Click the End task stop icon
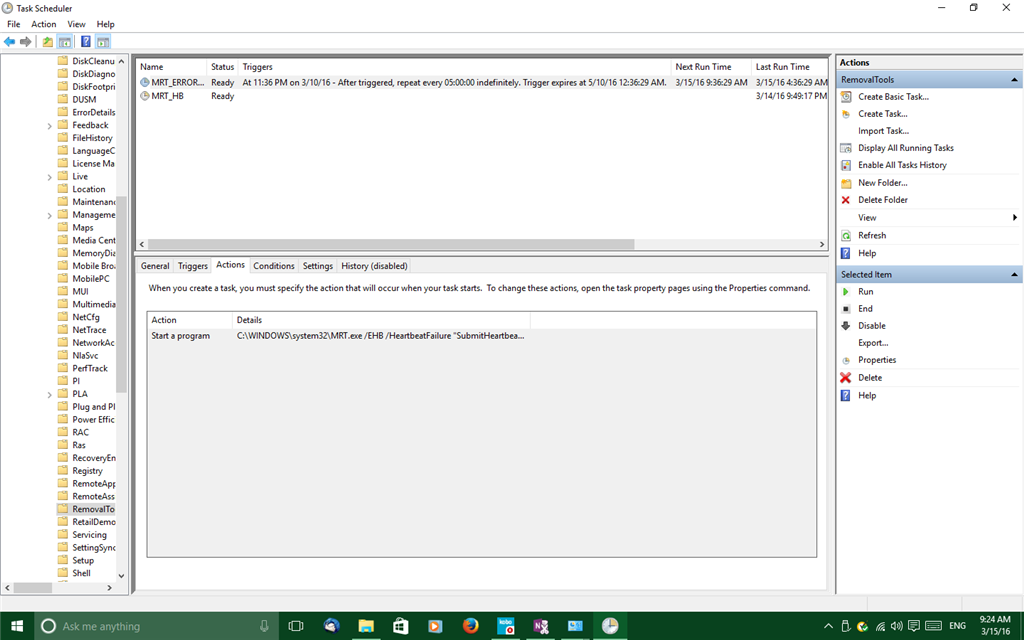Image resolution: width=1024 pixels, height=640 pixels. (x=846, y=309)
